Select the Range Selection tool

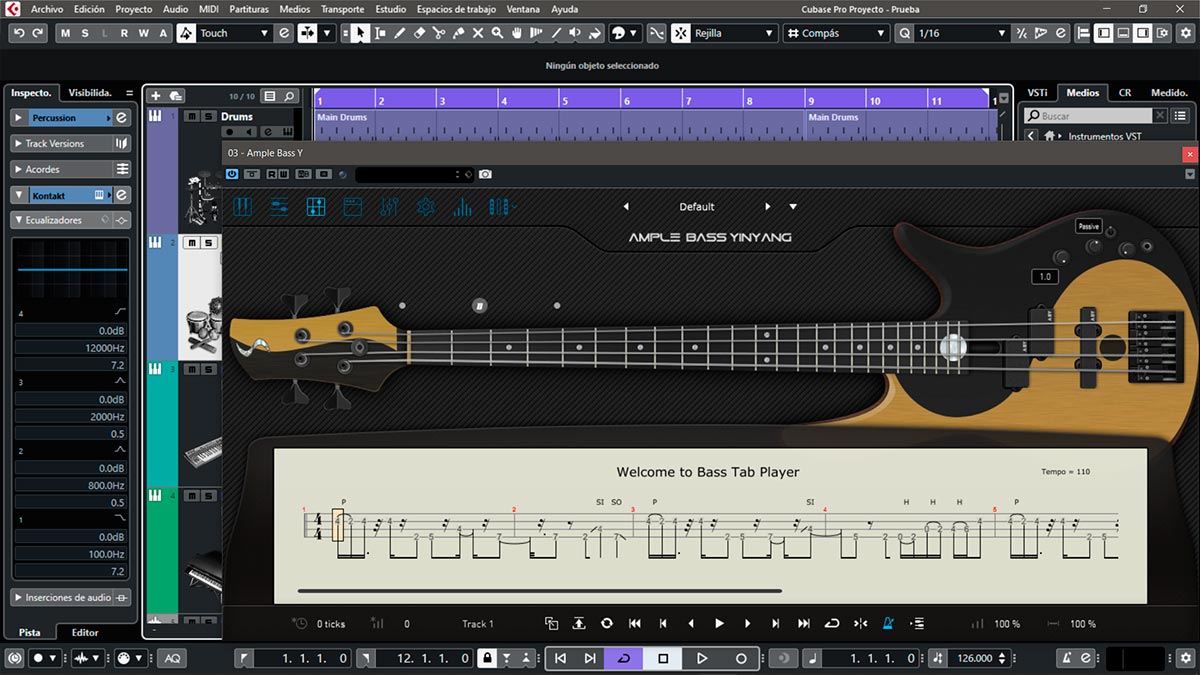click(x=380, y=33)
